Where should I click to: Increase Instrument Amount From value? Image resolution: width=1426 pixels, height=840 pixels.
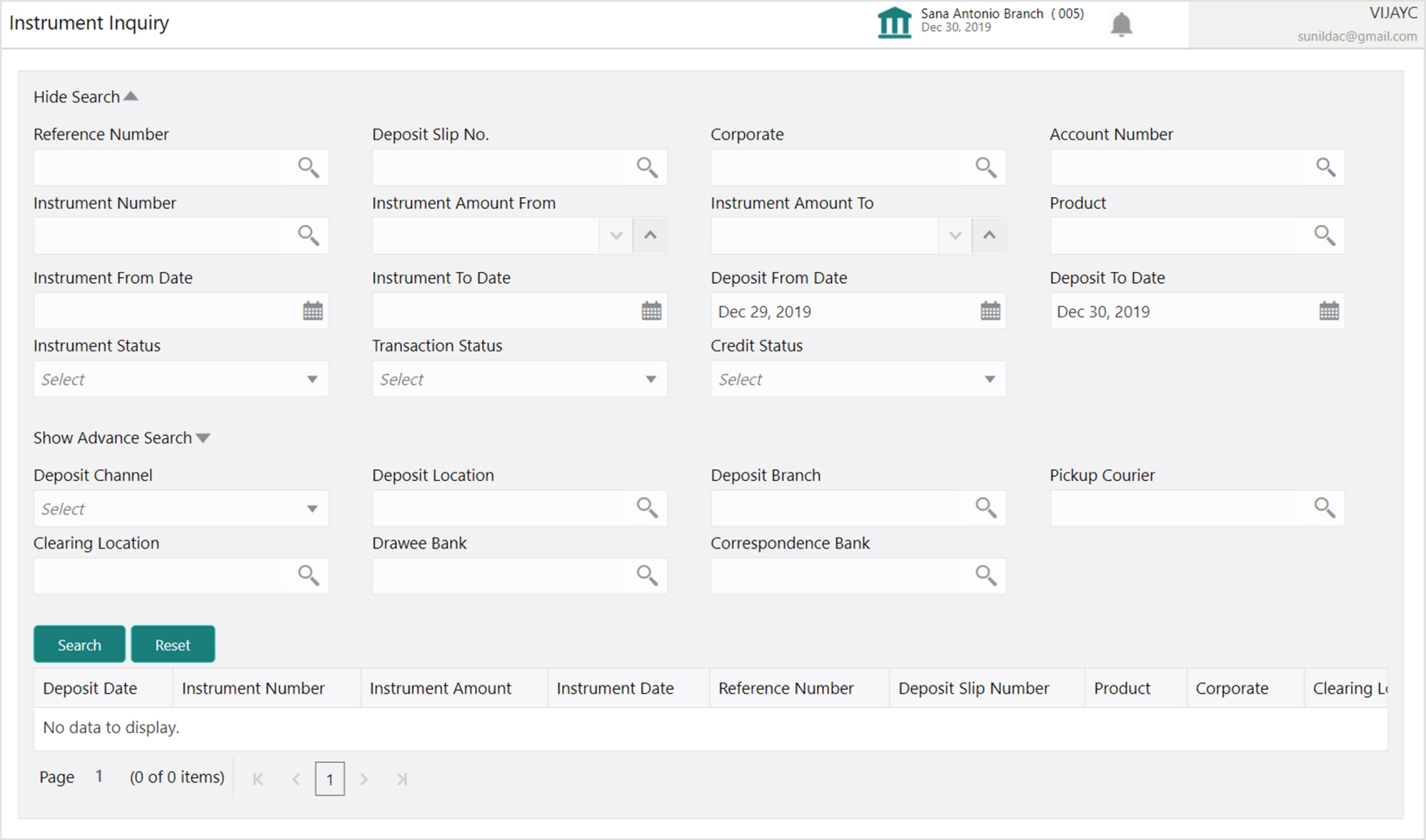(650, 235)
